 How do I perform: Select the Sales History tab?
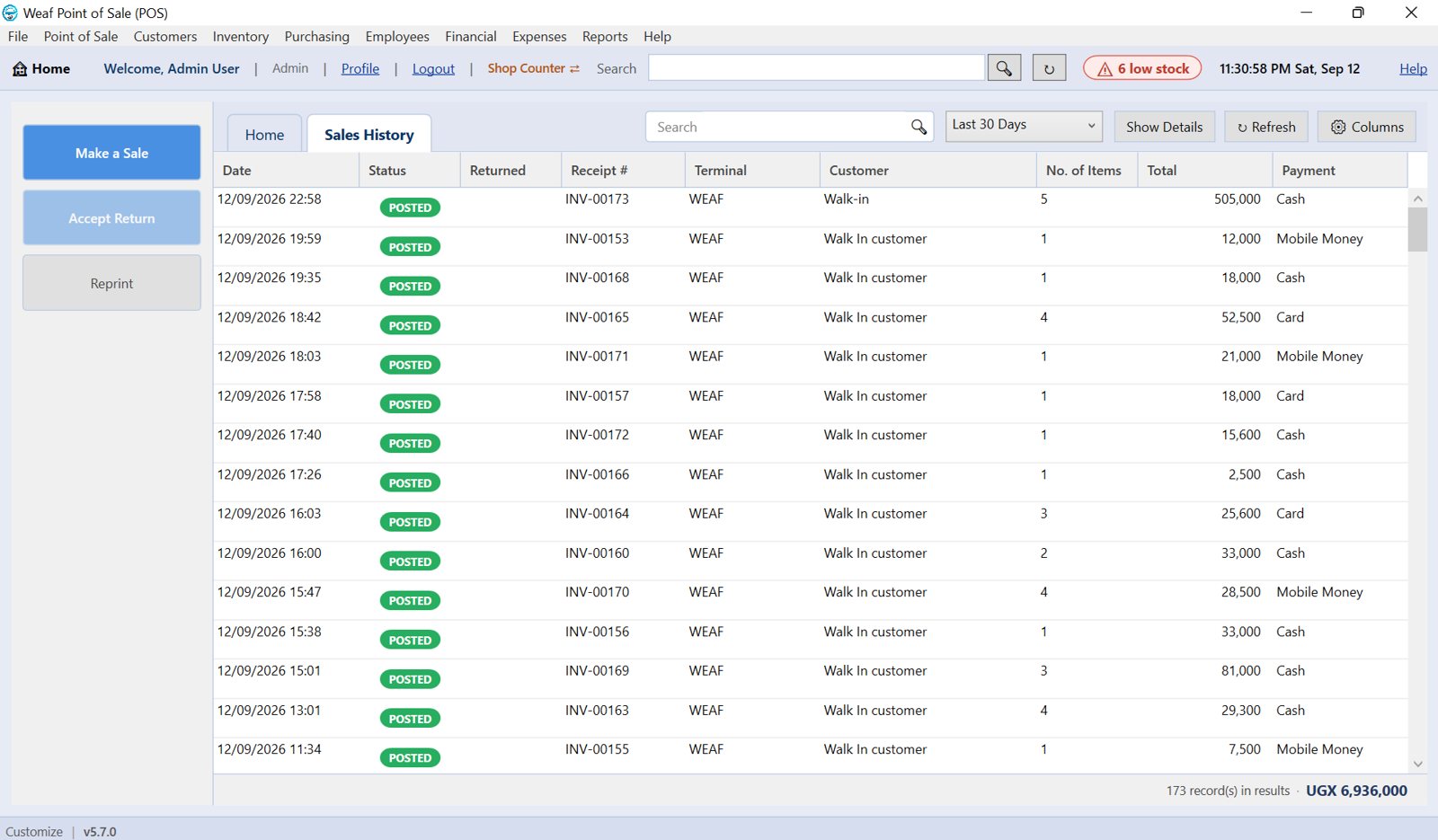click(369, 134)
